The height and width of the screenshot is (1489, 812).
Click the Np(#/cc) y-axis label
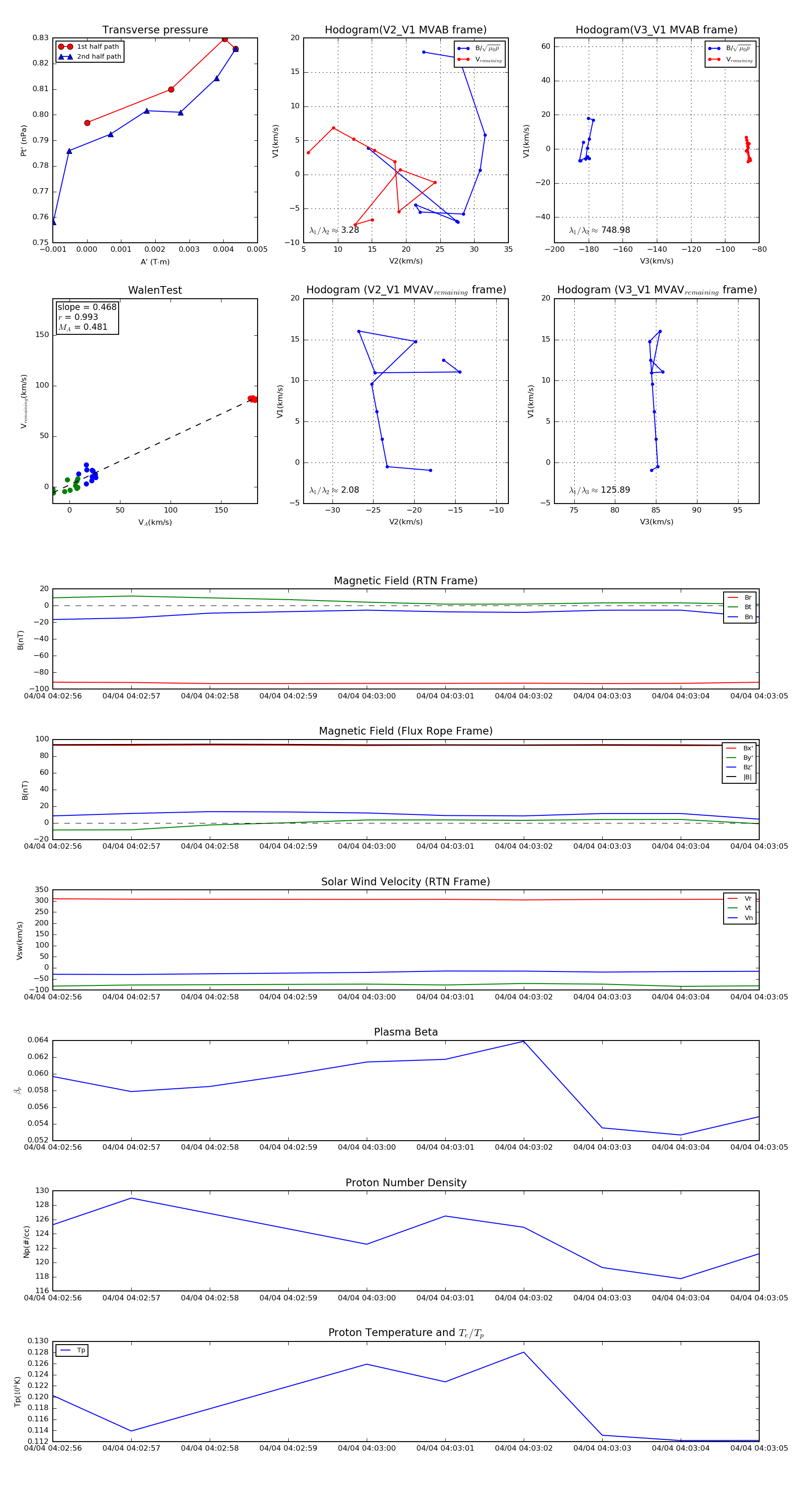point(26,1242)
